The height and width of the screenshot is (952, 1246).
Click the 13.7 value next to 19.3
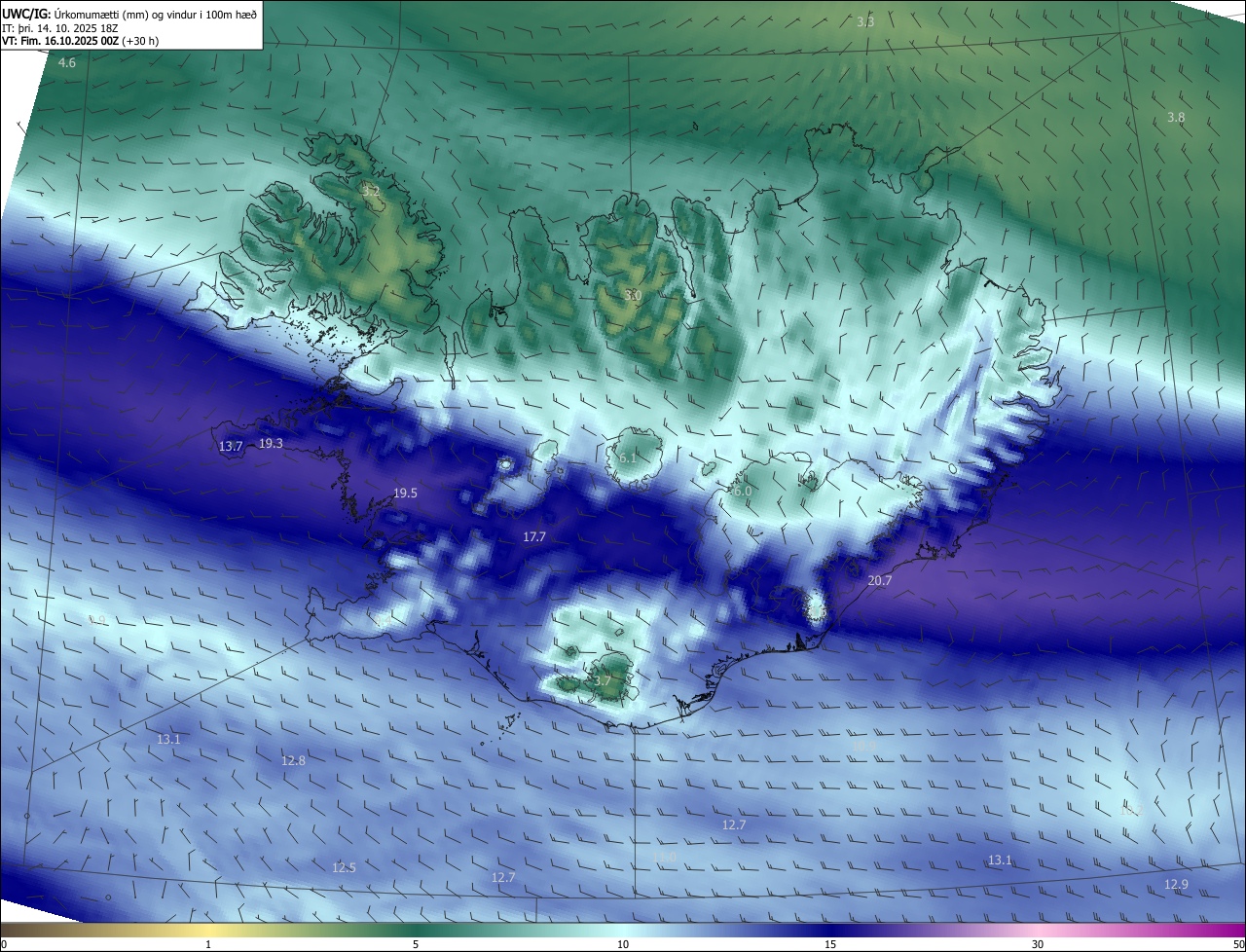231,446
